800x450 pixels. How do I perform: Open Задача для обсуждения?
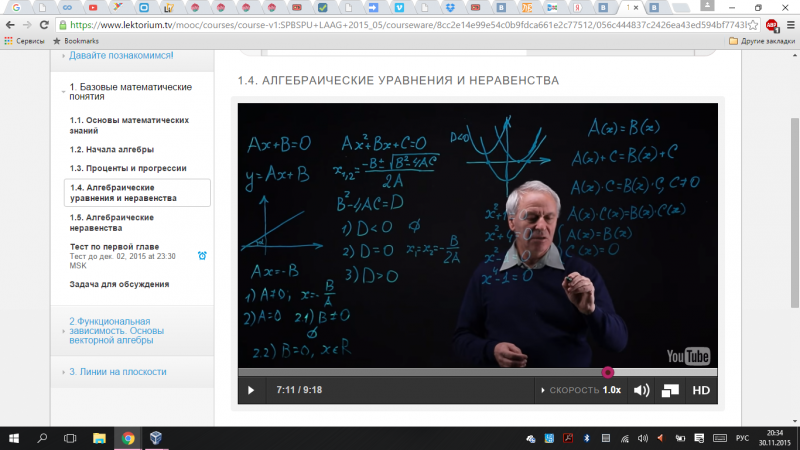(119, 284)
